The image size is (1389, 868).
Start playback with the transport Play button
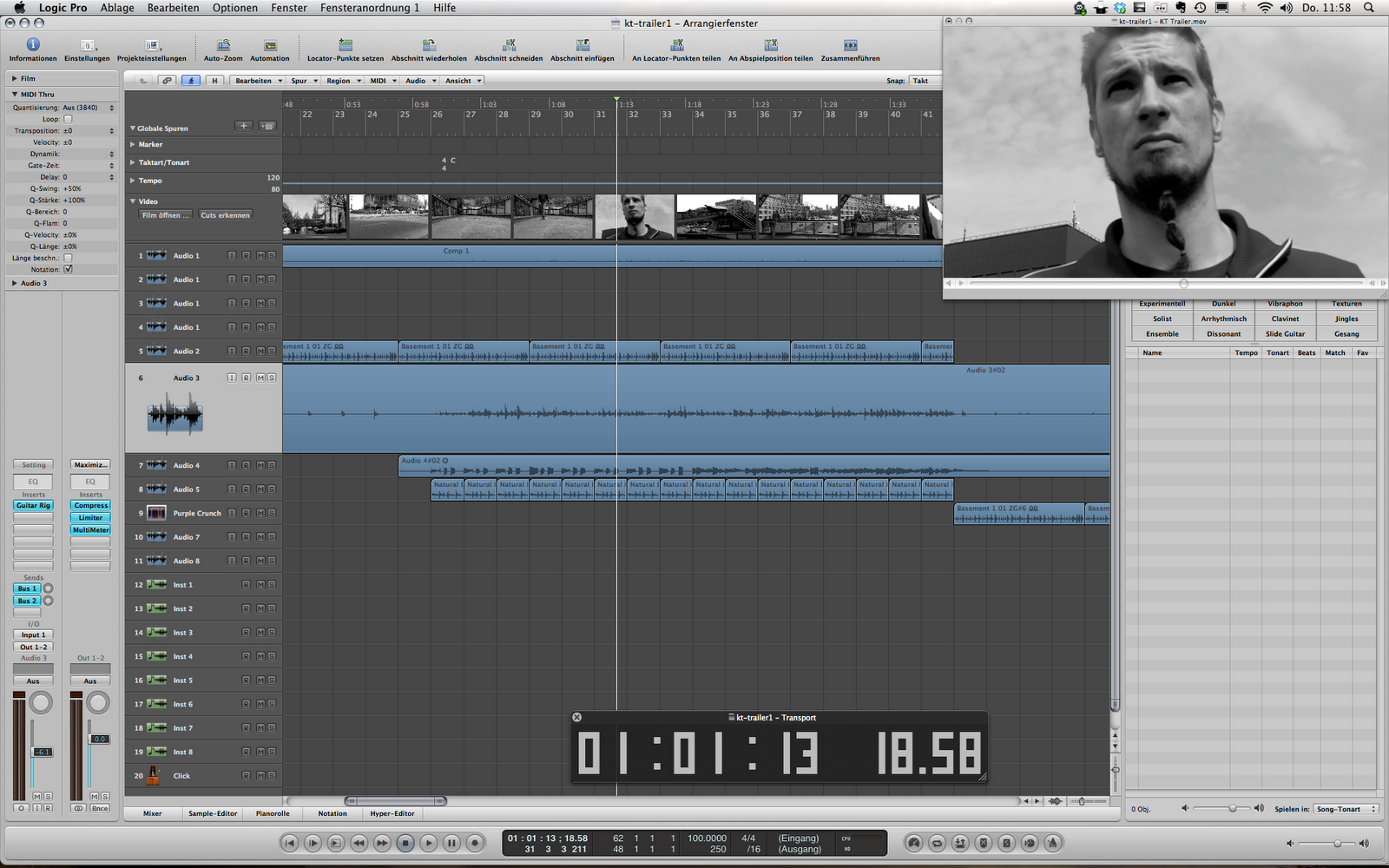(429, 843)
